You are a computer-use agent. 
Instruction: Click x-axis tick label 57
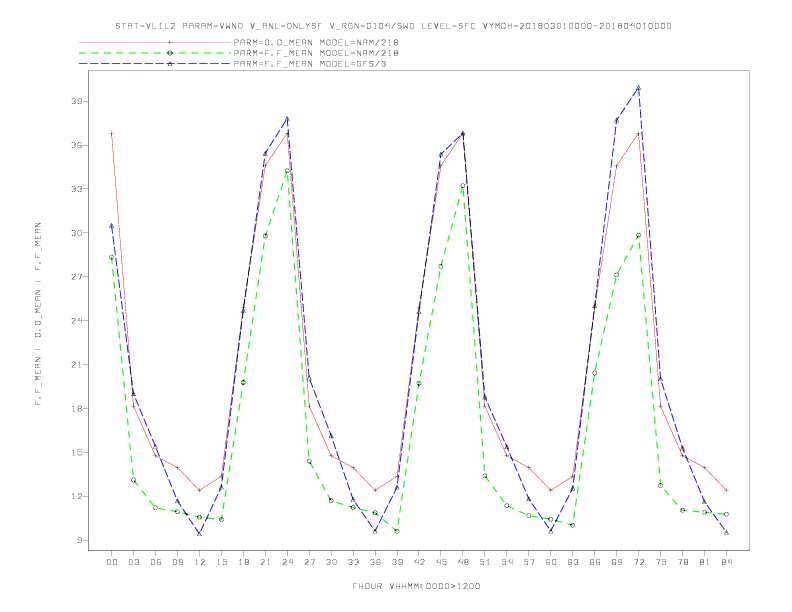tap(529, 562)
